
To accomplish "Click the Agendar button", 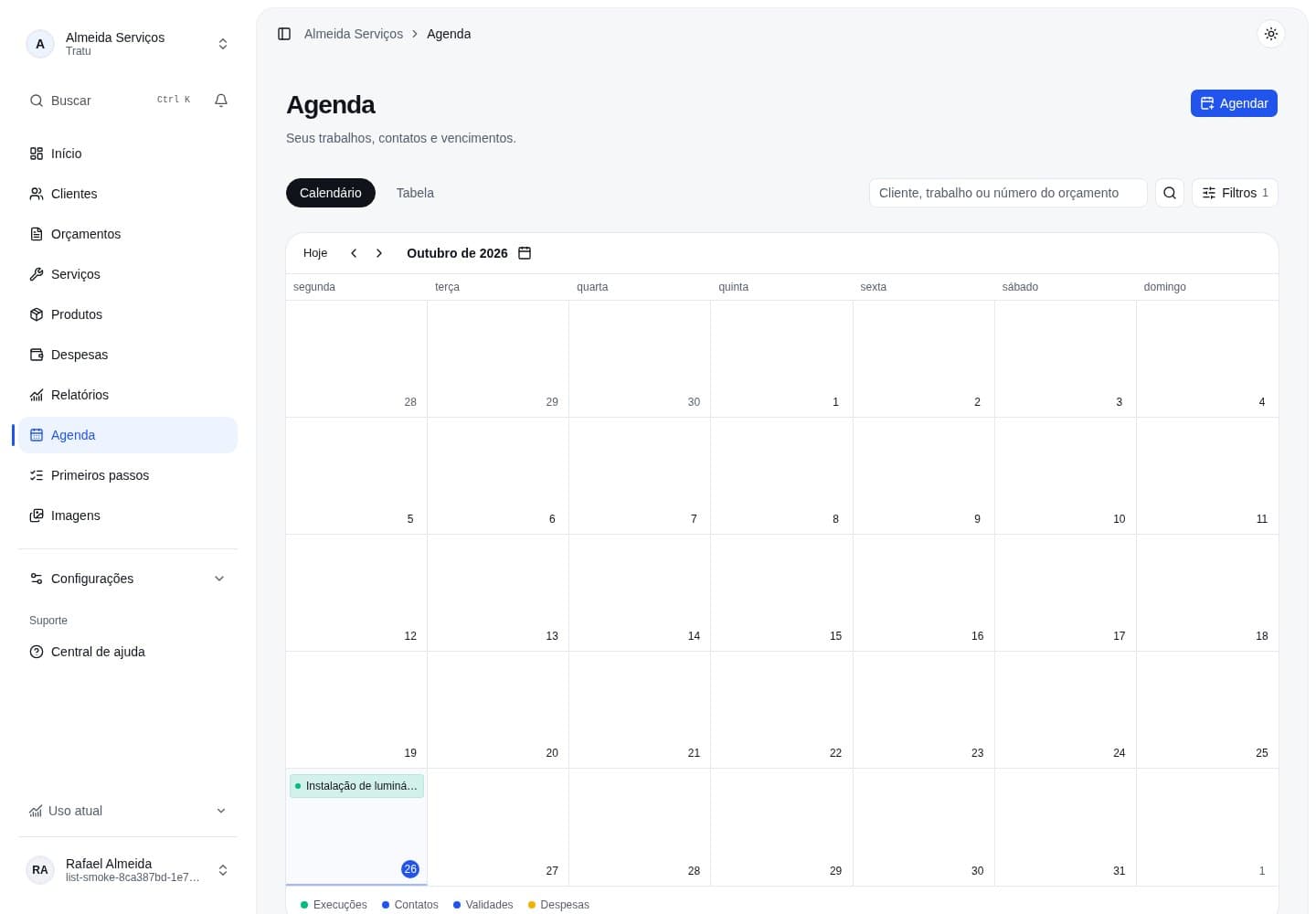I will [1234, 103].
